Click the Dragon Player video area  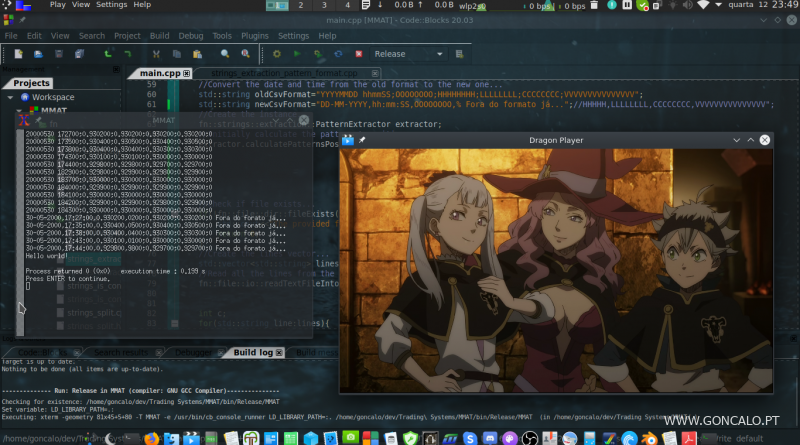click(556, 270)
